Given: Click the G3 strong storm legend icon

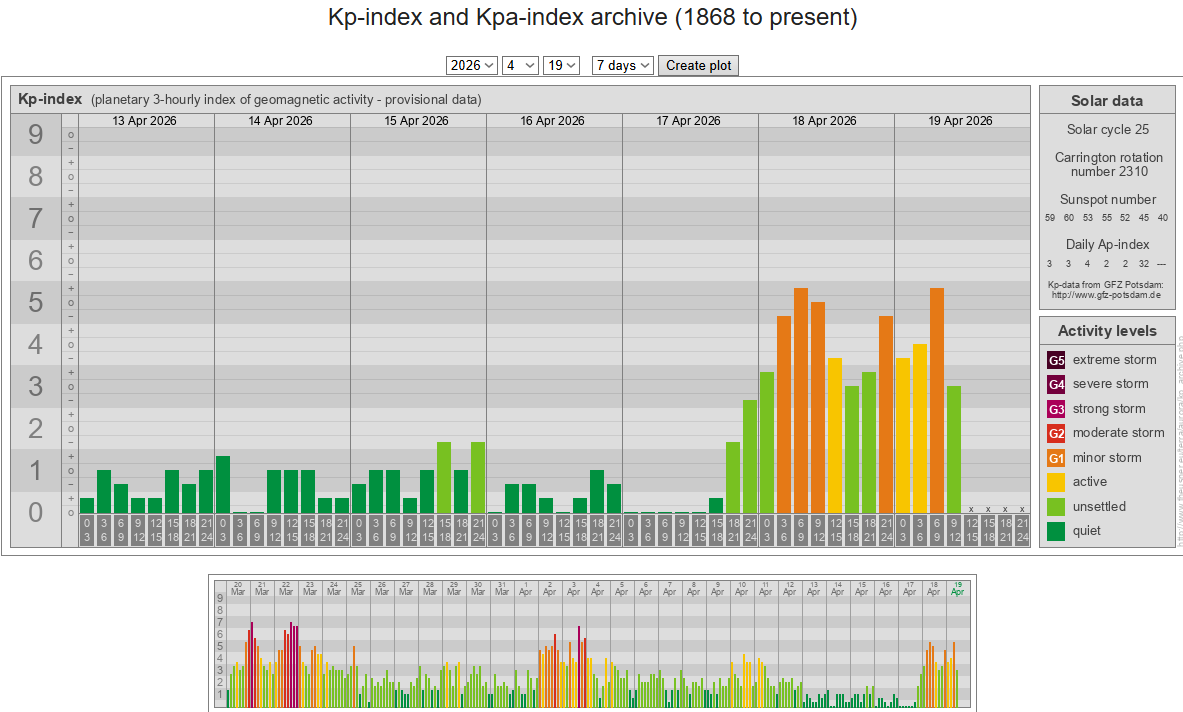Looking at the screenshot, I should 1056,409.
